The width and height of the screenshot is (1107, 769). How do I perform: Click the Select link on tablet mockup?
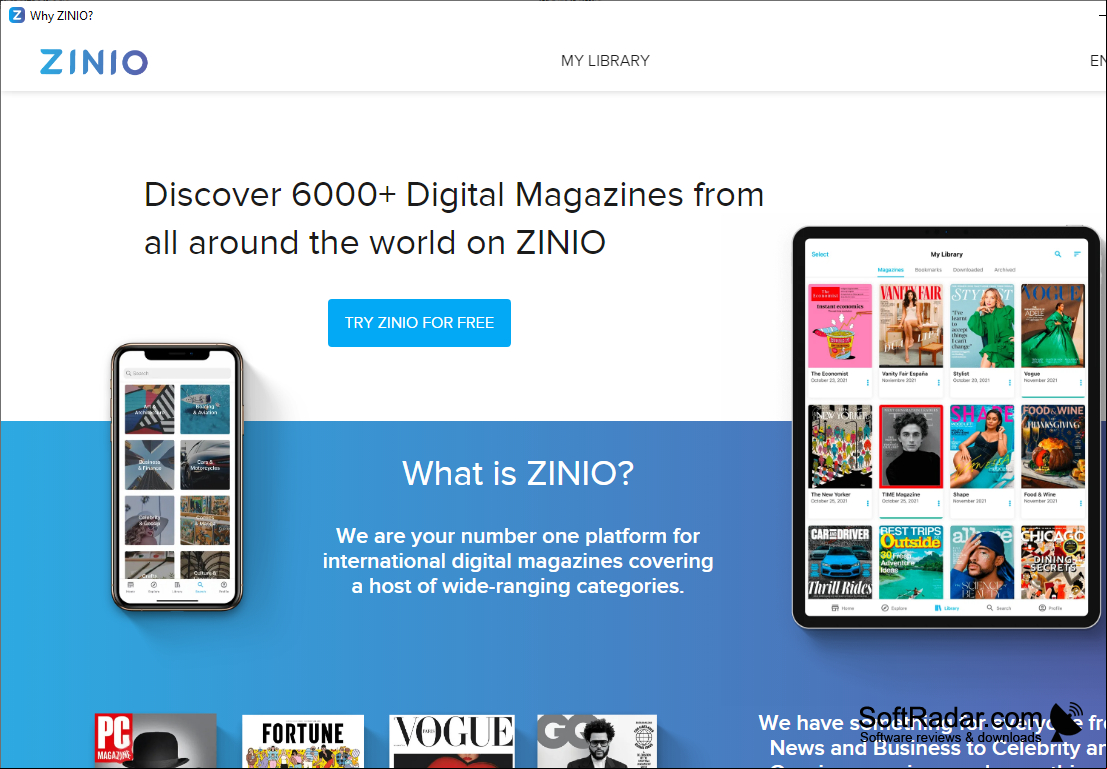820,254
